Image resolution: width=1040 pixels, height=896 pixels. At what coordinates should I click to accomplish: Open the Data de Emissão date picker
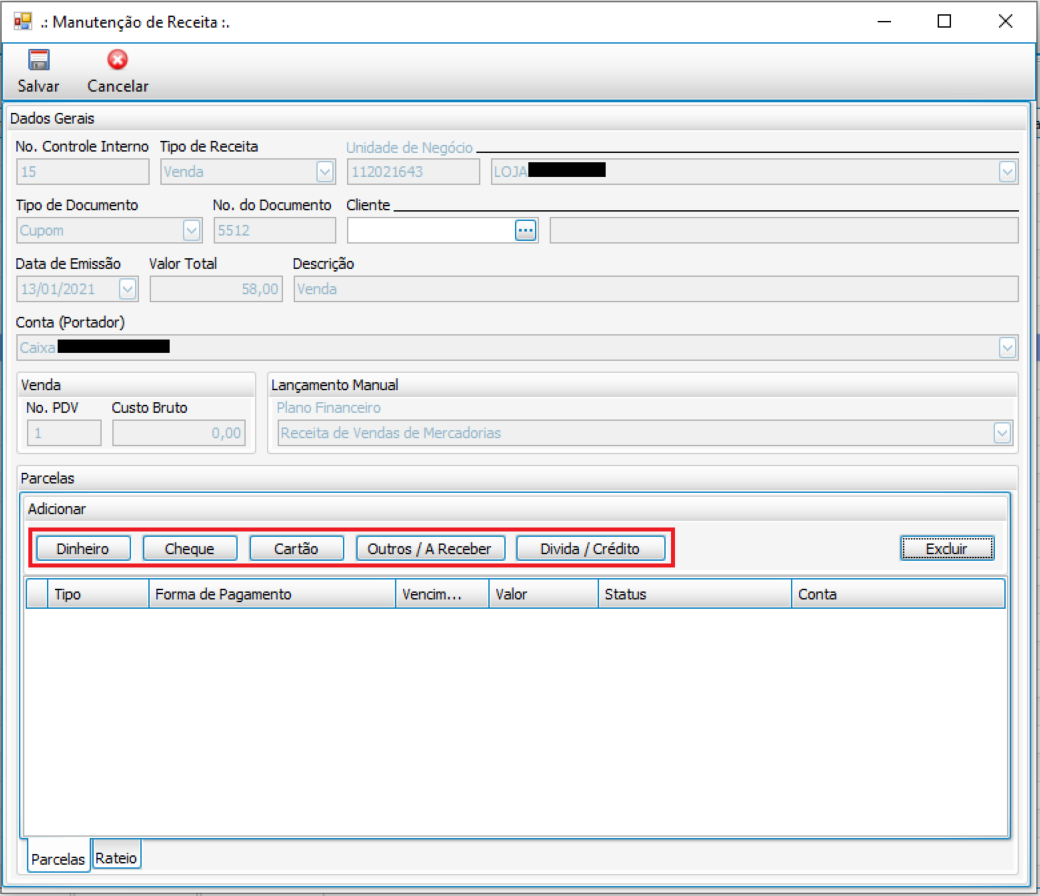tap(127, 289)
